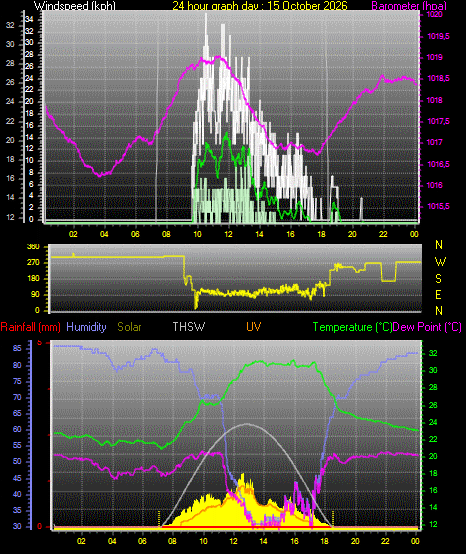Select the Humidity legend label
The image size is (466, 554).
86,327
